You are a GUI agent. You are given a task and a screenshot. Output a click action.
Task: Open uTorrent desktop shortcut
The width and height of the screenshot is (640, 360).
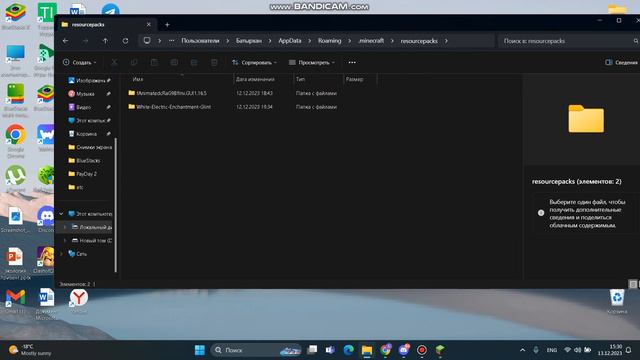pos(16,178)
